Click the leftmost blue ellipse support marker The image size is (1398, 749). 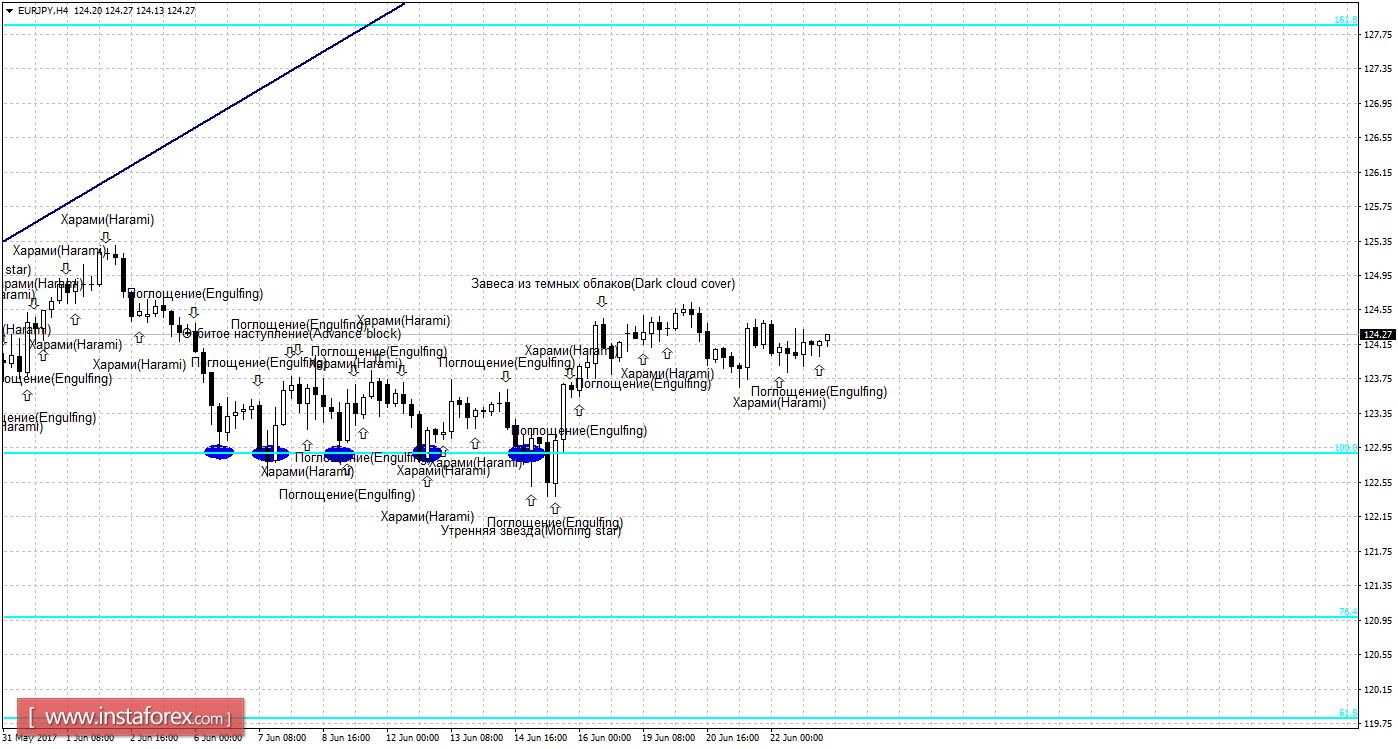[219, 451]
